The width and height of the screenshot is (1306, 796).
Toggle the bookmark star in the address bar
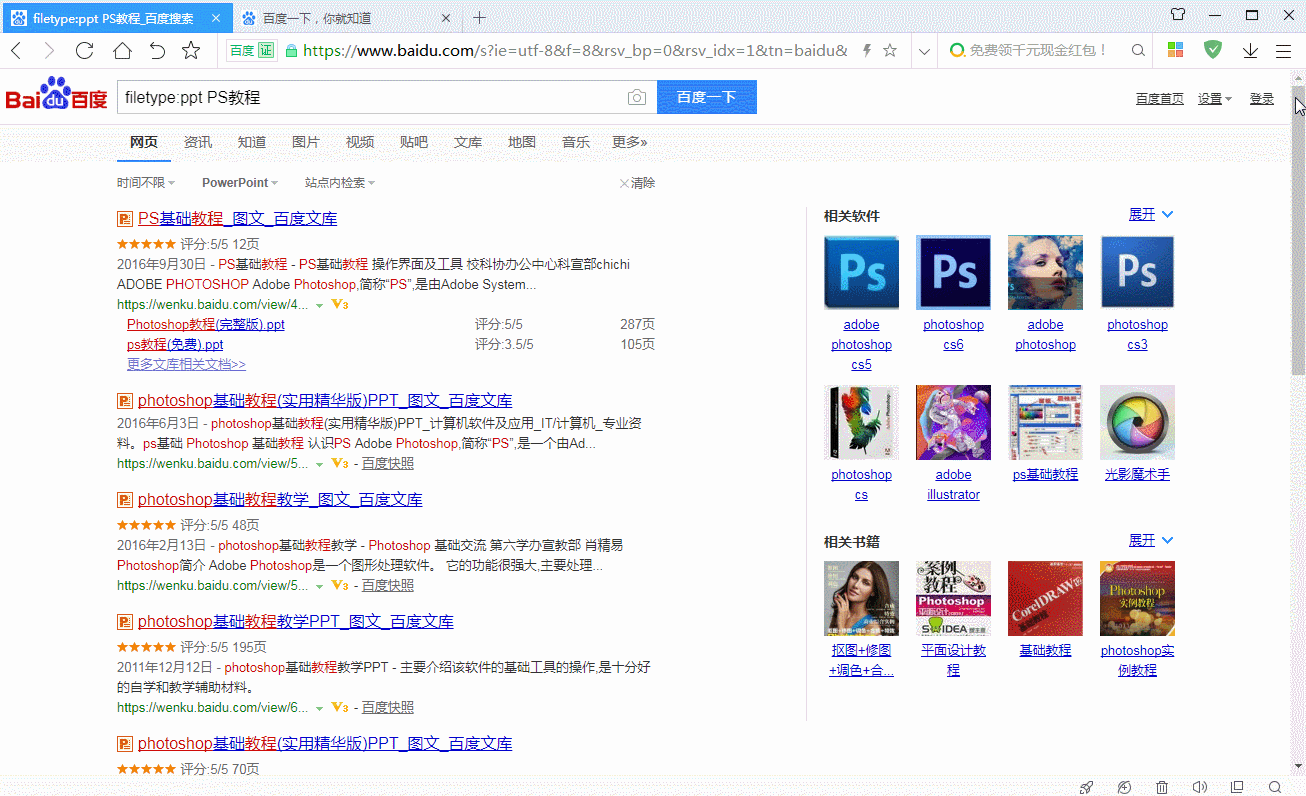[x=889, y=48]
